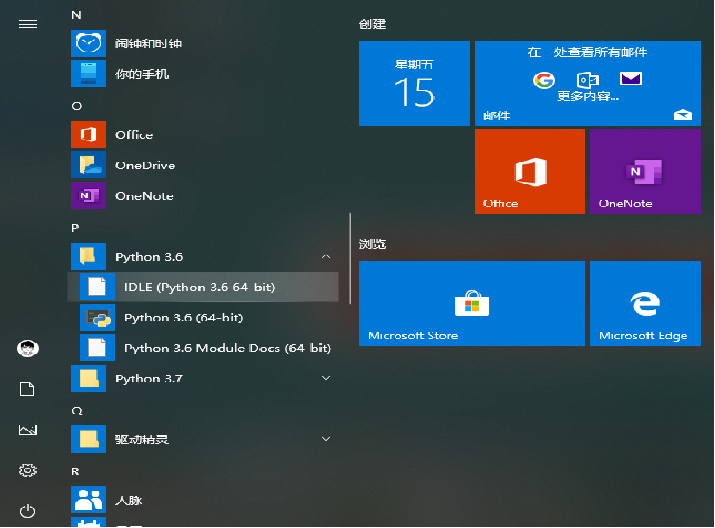Open the OneNote icon in the app list
The image size is (715, 528).
[88, 195]
